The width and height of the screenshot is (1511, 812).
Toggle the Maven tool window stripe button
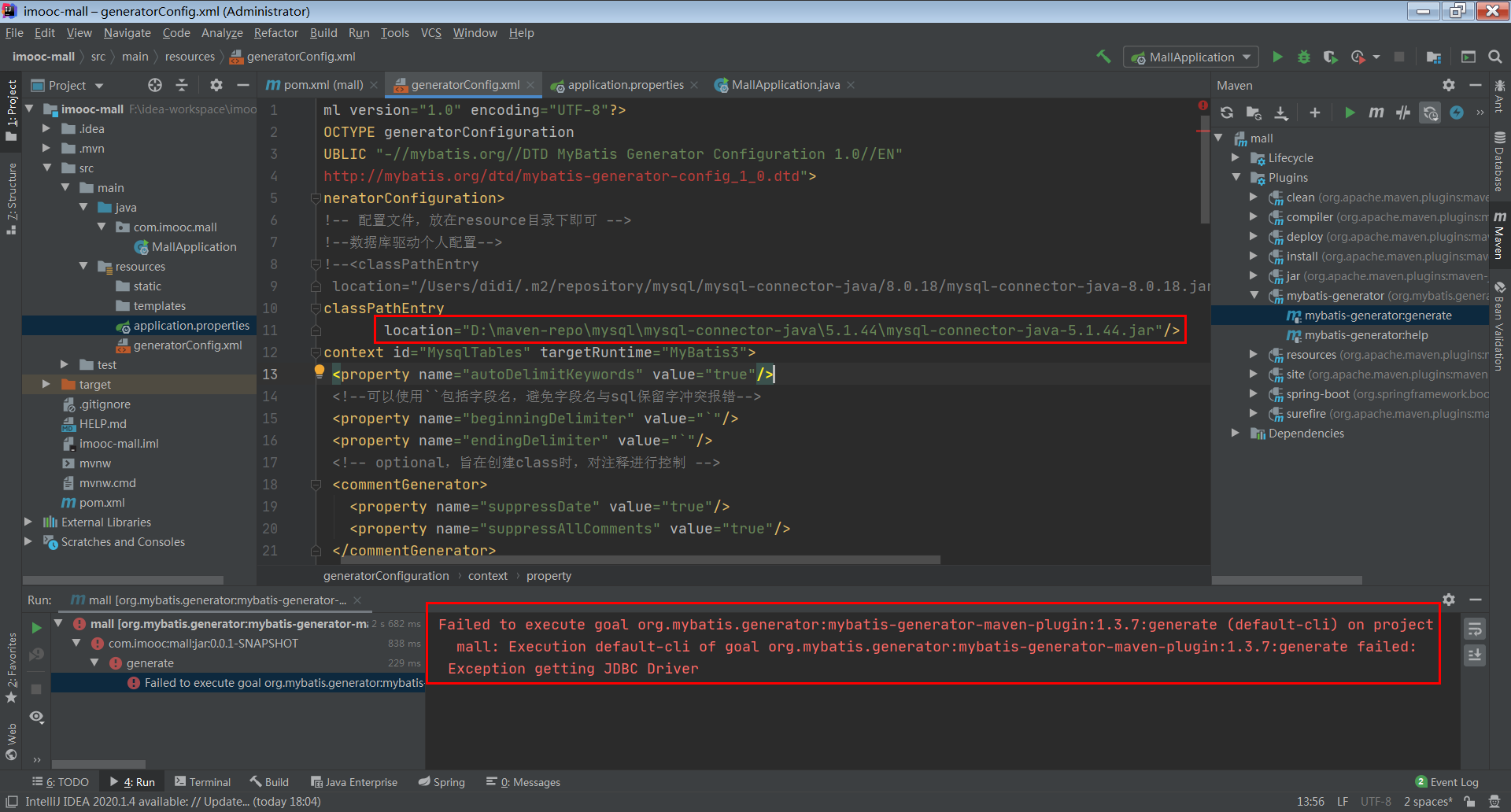[x=1500, y=234]
